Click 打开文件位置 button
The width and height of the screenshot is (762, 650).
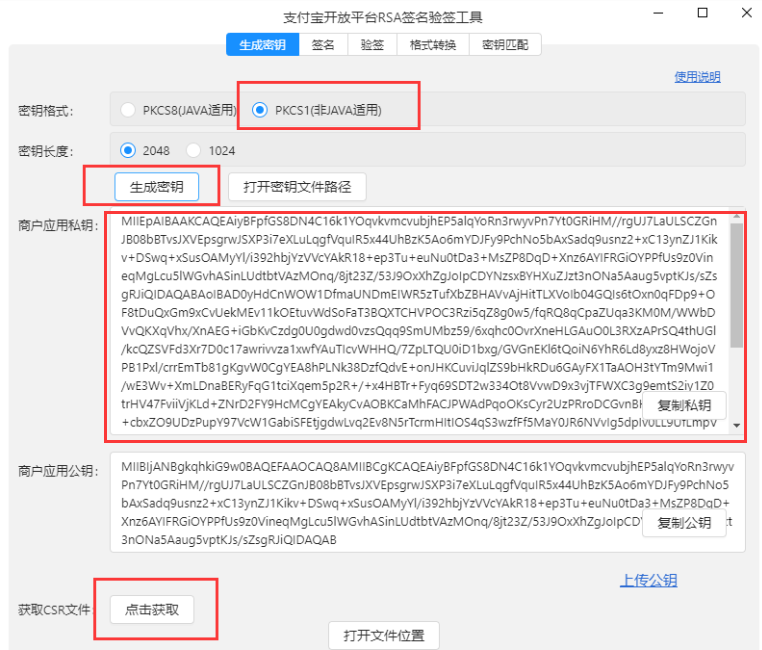pos(384,635)
